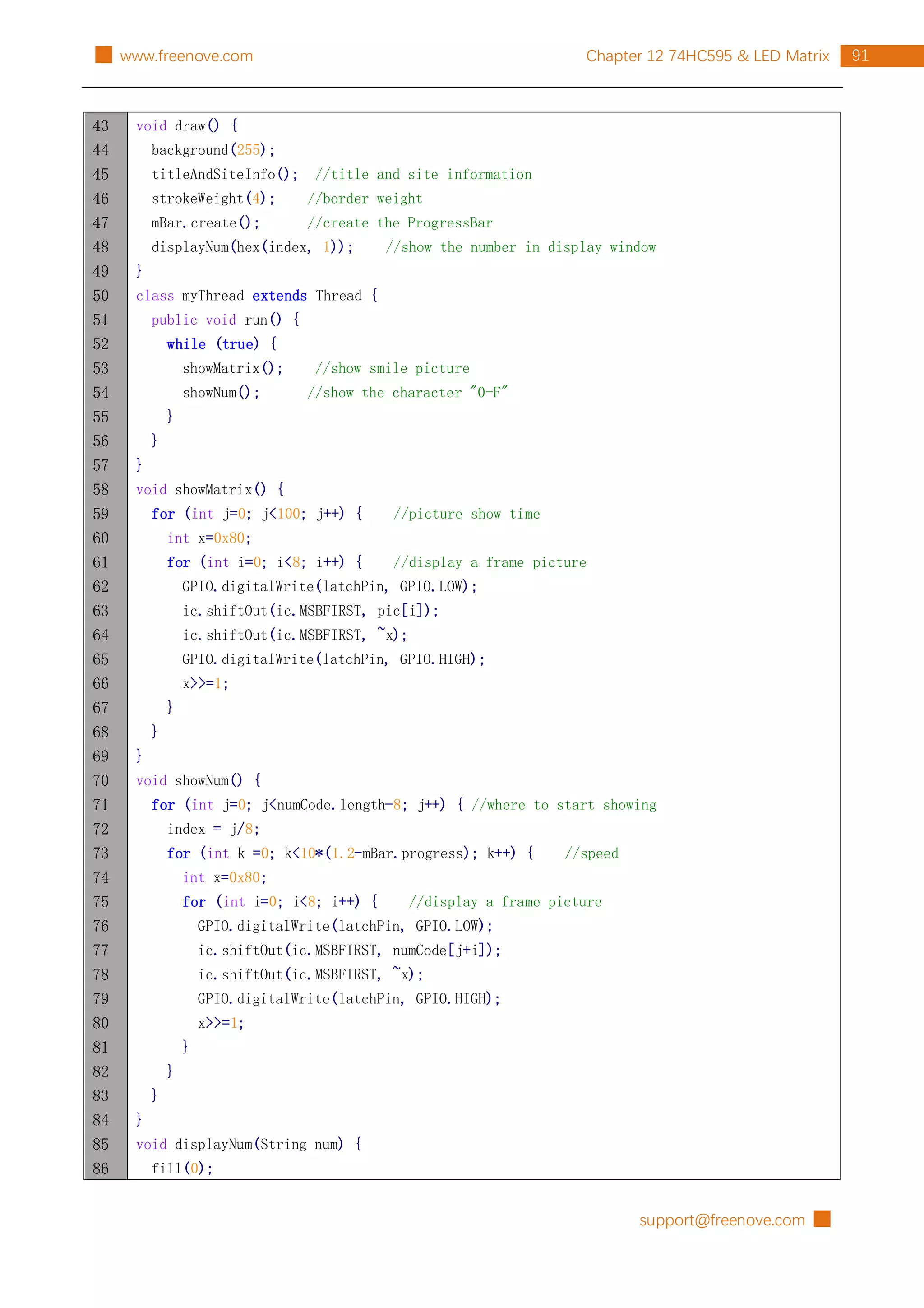Screen dimensions: 924x1308
Task: Click line number 64 in the gutter
Action: (x=101, y=635)
